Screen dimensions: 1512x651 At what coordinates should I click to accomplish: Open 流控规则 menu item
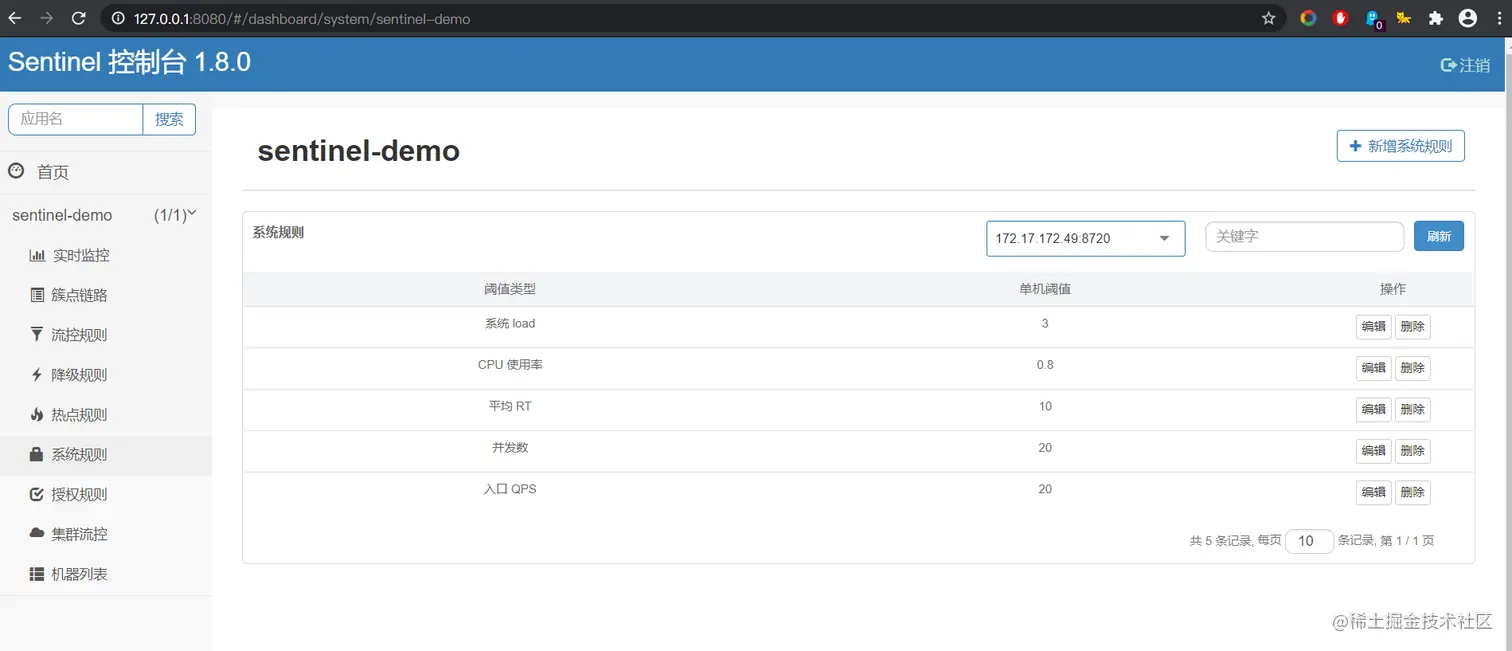79,335
